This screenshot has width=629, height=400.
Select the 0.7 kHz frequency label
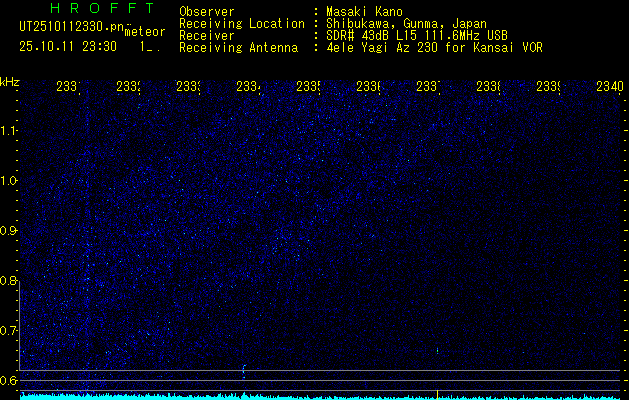point(9,330)
